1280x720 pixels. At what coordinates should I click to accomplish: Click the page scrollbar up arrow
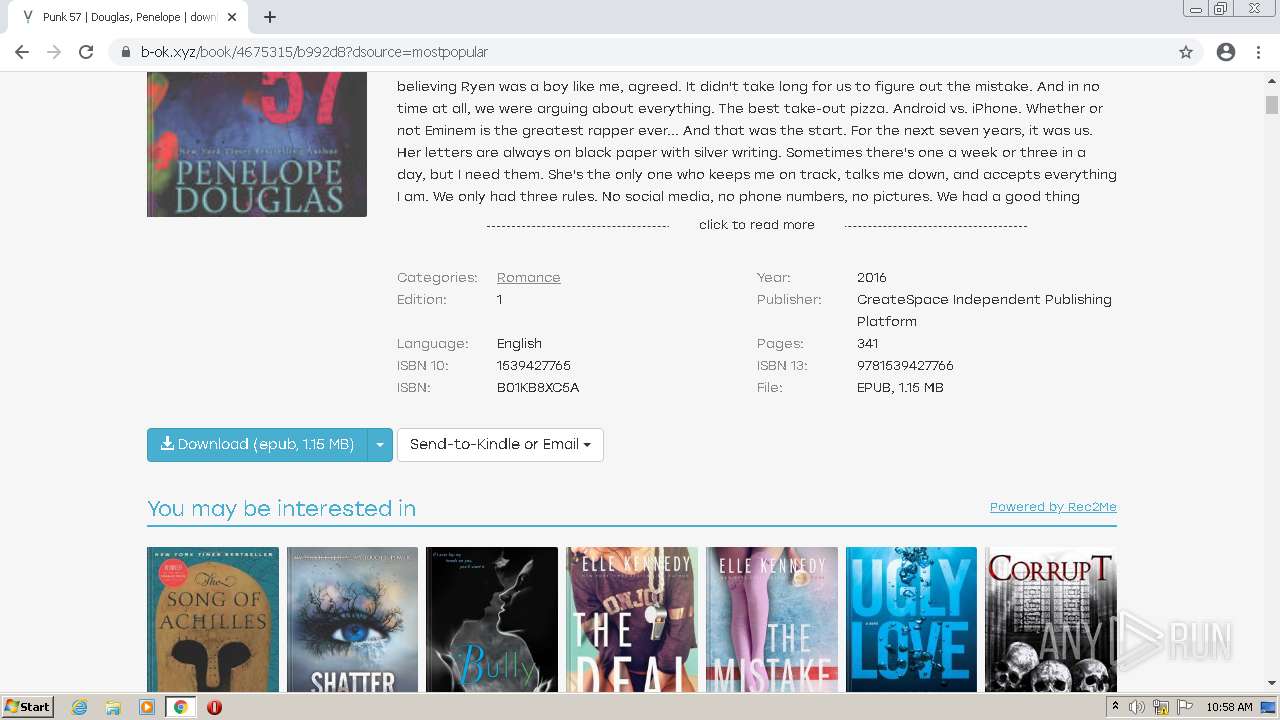click(1272, 80)
